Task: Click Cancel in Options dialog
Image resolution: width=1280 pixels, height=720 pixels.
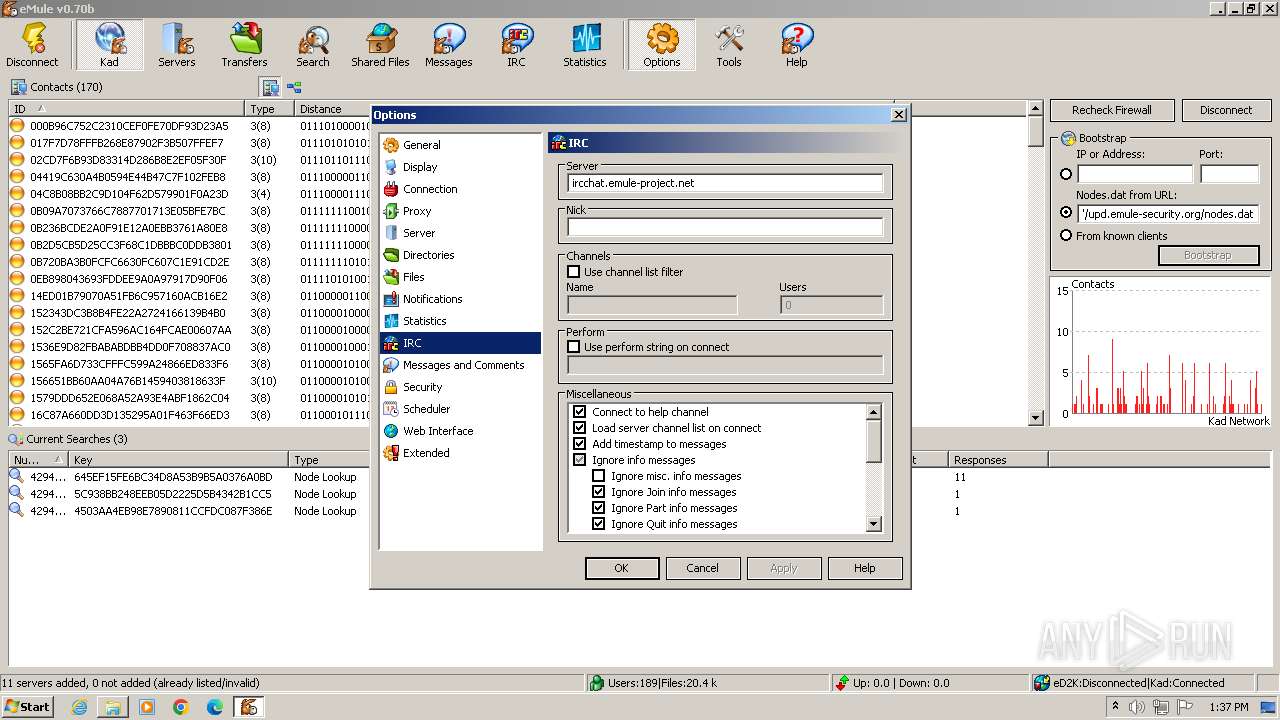Action: (x=702, y=568)
